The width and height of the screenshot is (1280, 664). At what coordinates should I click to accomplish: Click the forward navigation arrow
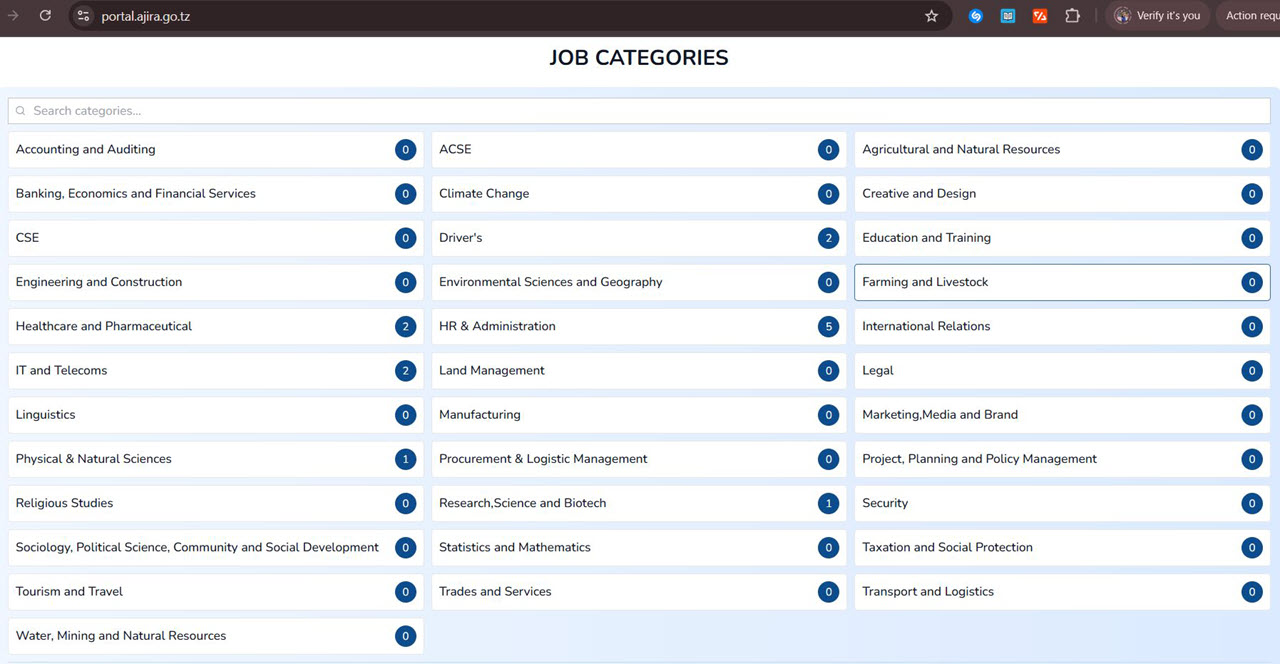[13, 16]
